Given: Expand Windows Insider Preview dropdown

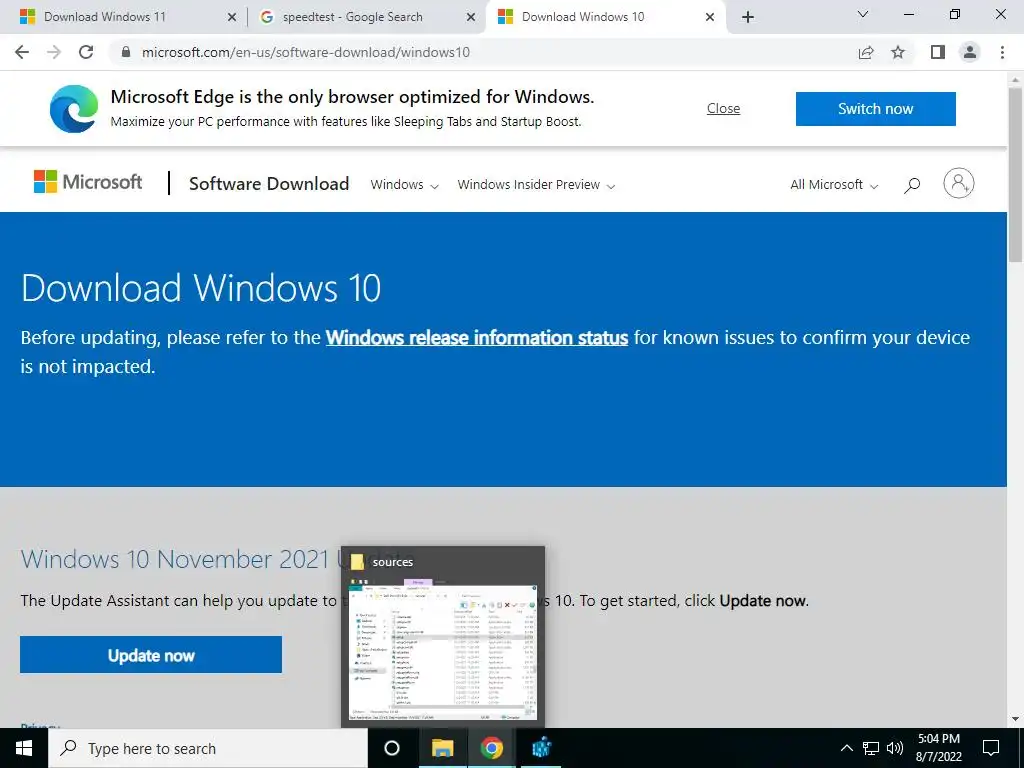Looking at the screenshot, I should (536, 185).
